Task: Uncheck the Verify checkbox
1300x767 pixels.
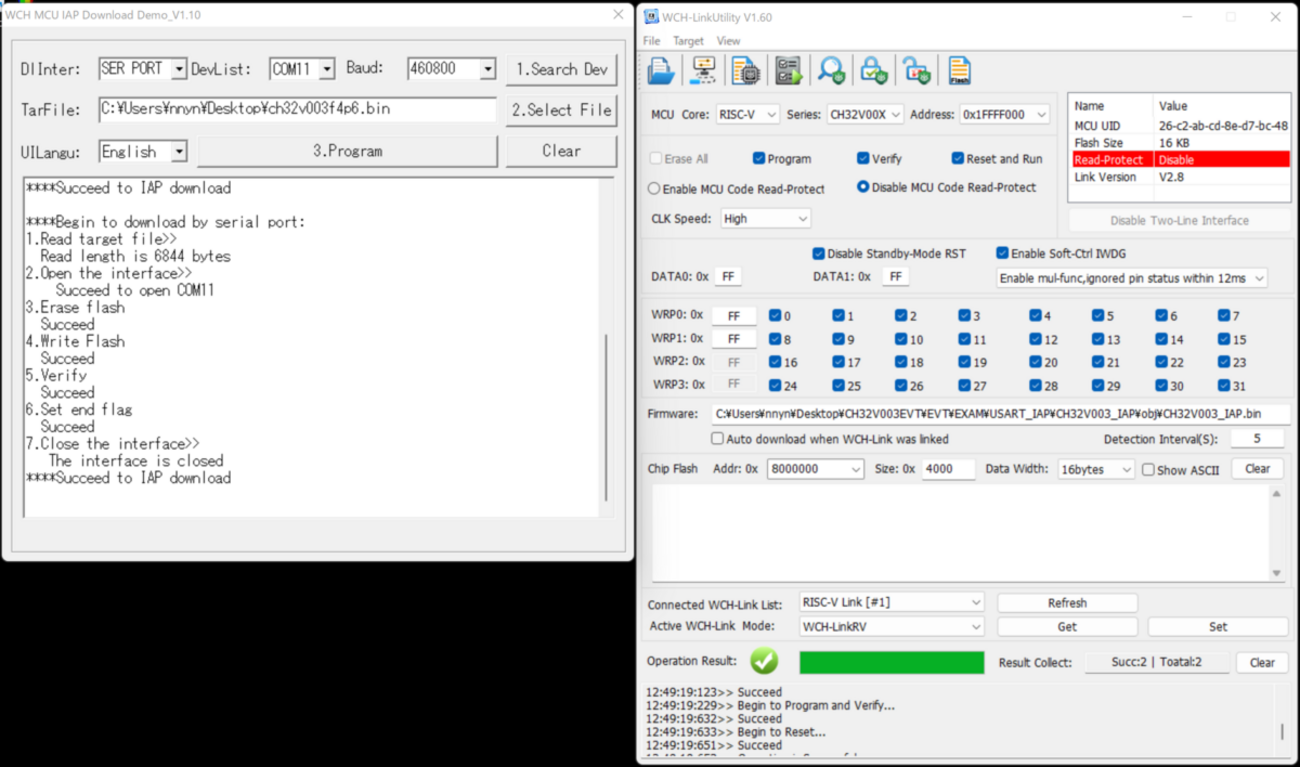Action: tap(863, 158)
